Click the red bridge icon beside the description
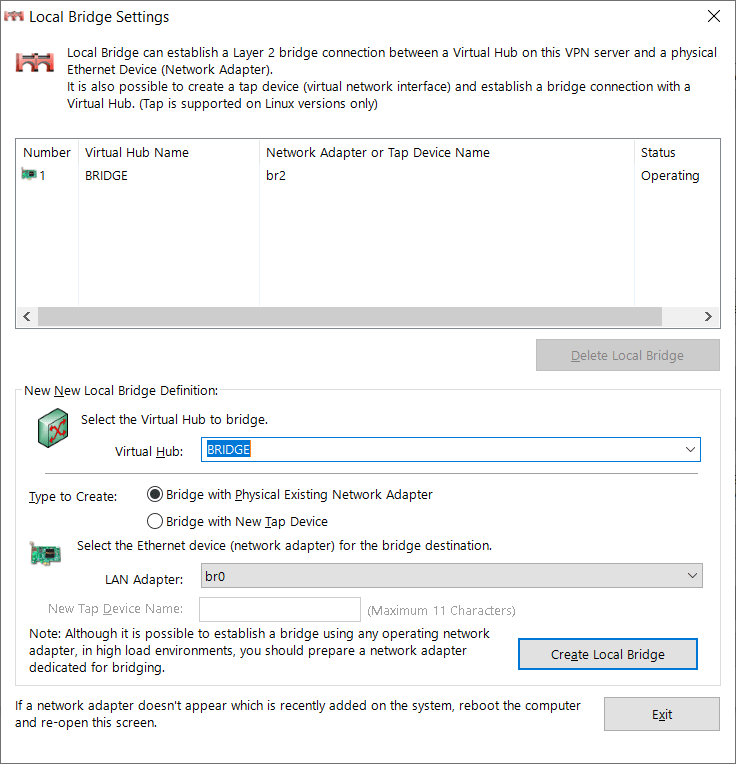This screenshot has height=764, width=736. (x=35, y=62)
